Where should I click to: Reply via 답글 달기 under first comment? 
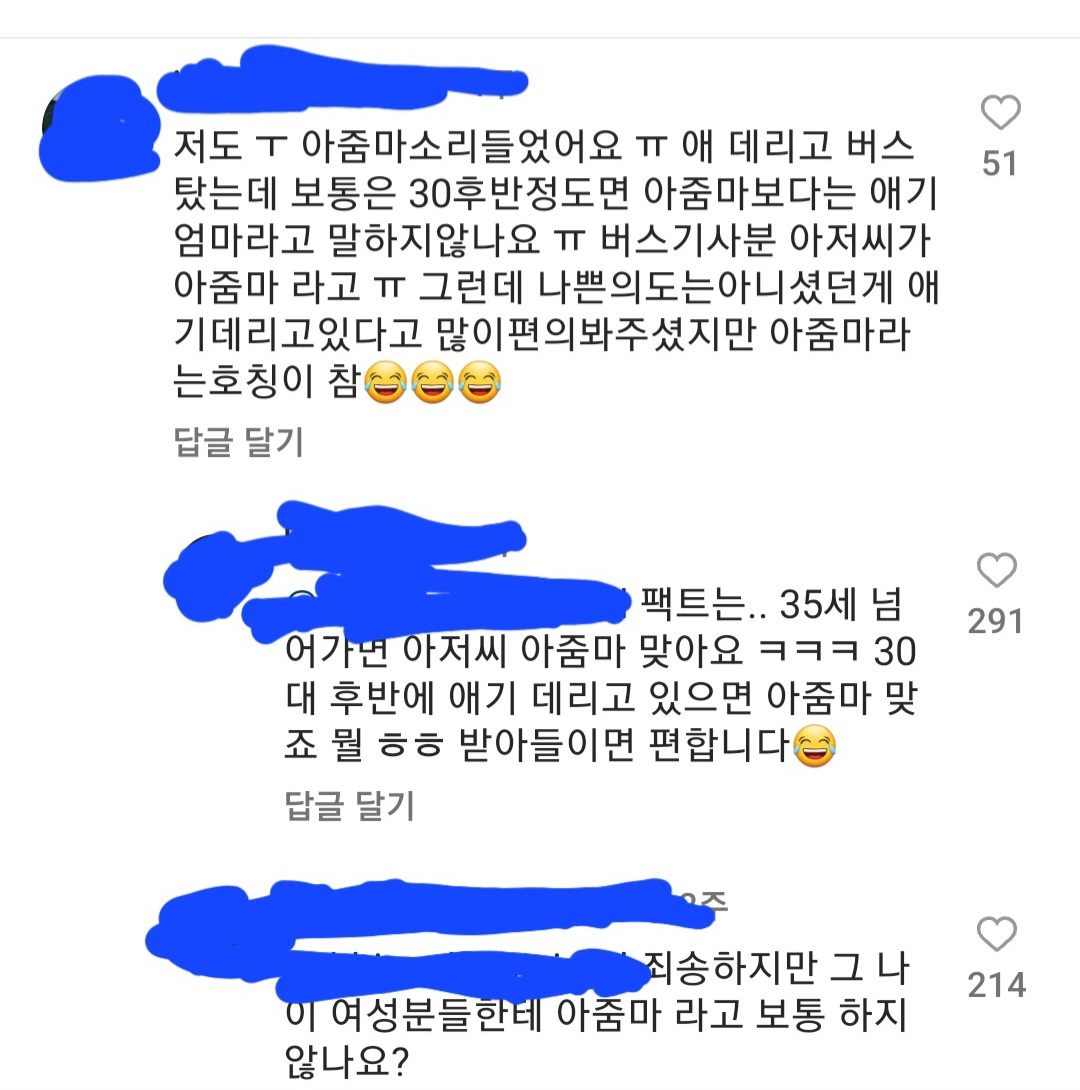pyautogui.click(x=238, y=441)
